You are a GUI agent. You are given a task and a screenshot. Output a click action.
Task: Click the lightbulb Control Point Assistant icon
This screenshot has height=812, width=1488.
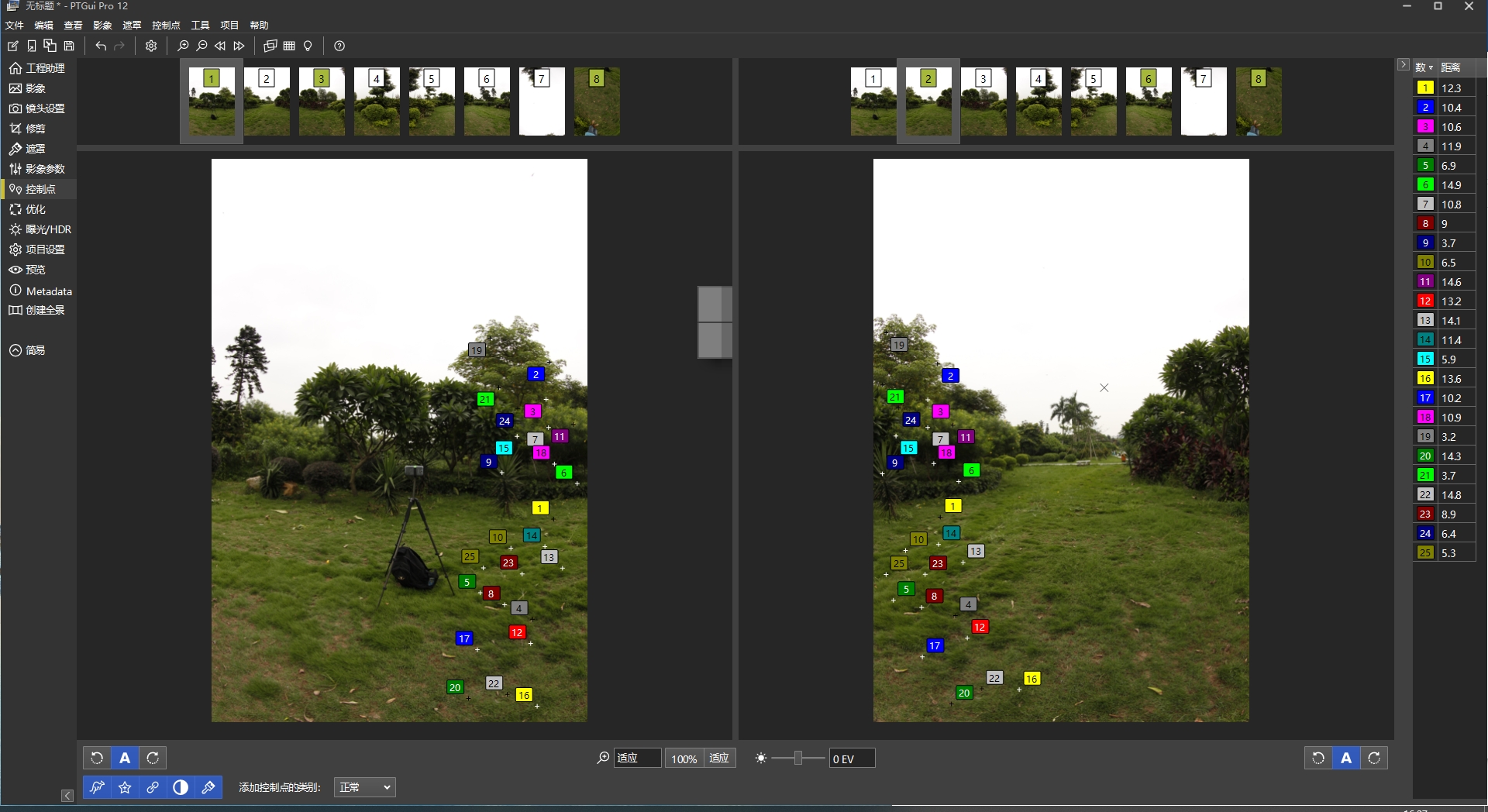pyautogui.click(x=308, y=46)
